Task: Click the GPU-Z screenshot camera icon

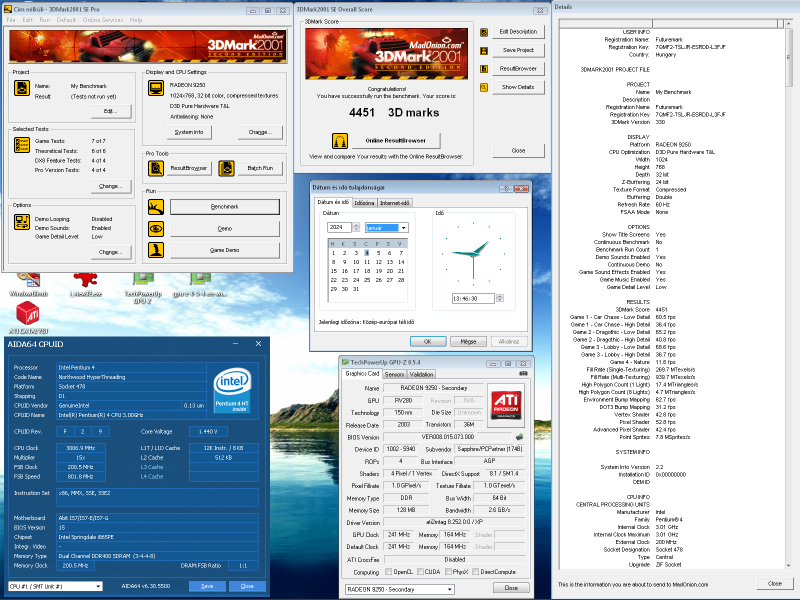Action: (x=523, y=373)
